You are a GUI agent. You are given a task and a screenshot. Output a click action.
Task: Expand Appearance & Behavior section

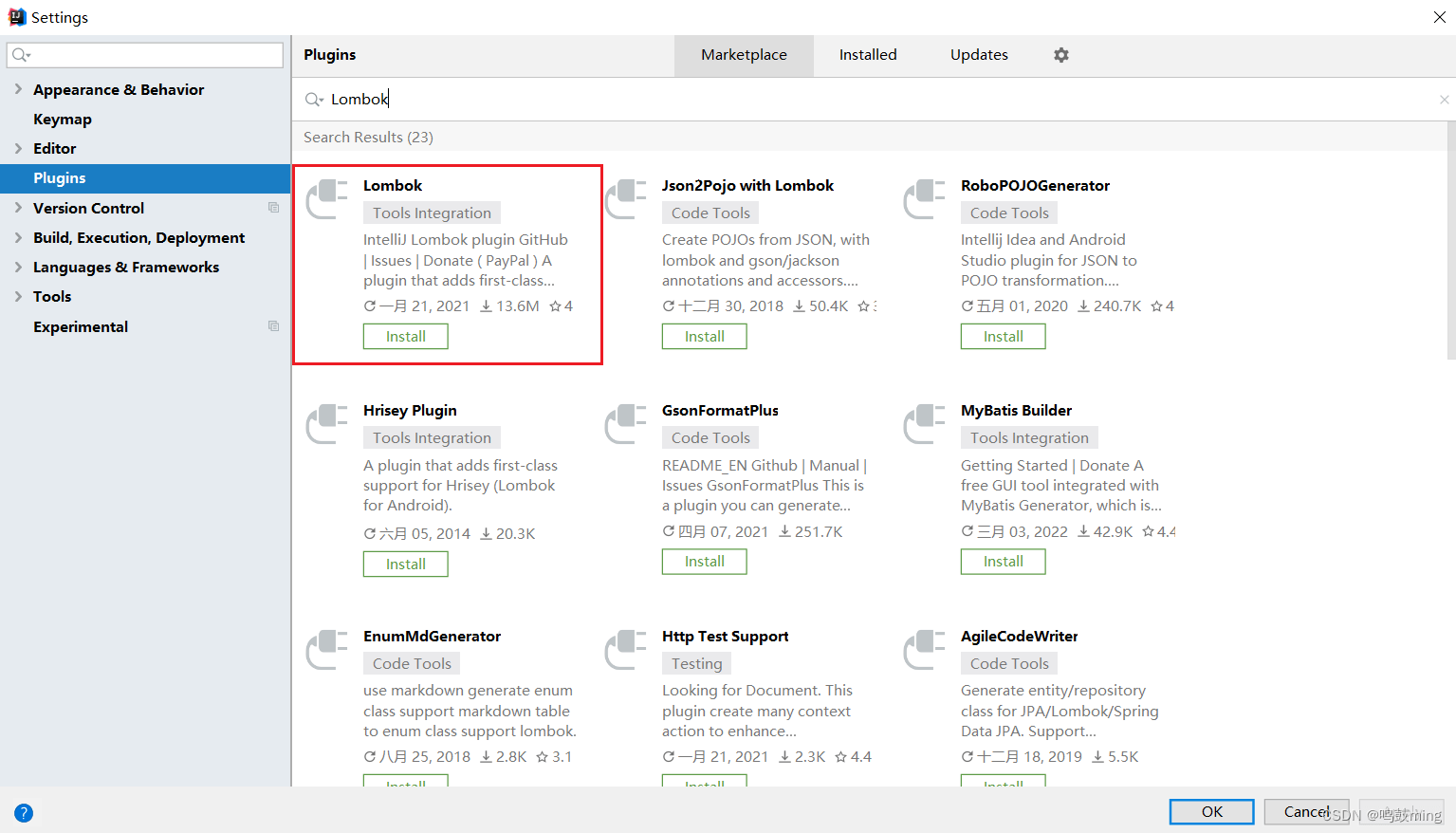click(x=18, y=89)
